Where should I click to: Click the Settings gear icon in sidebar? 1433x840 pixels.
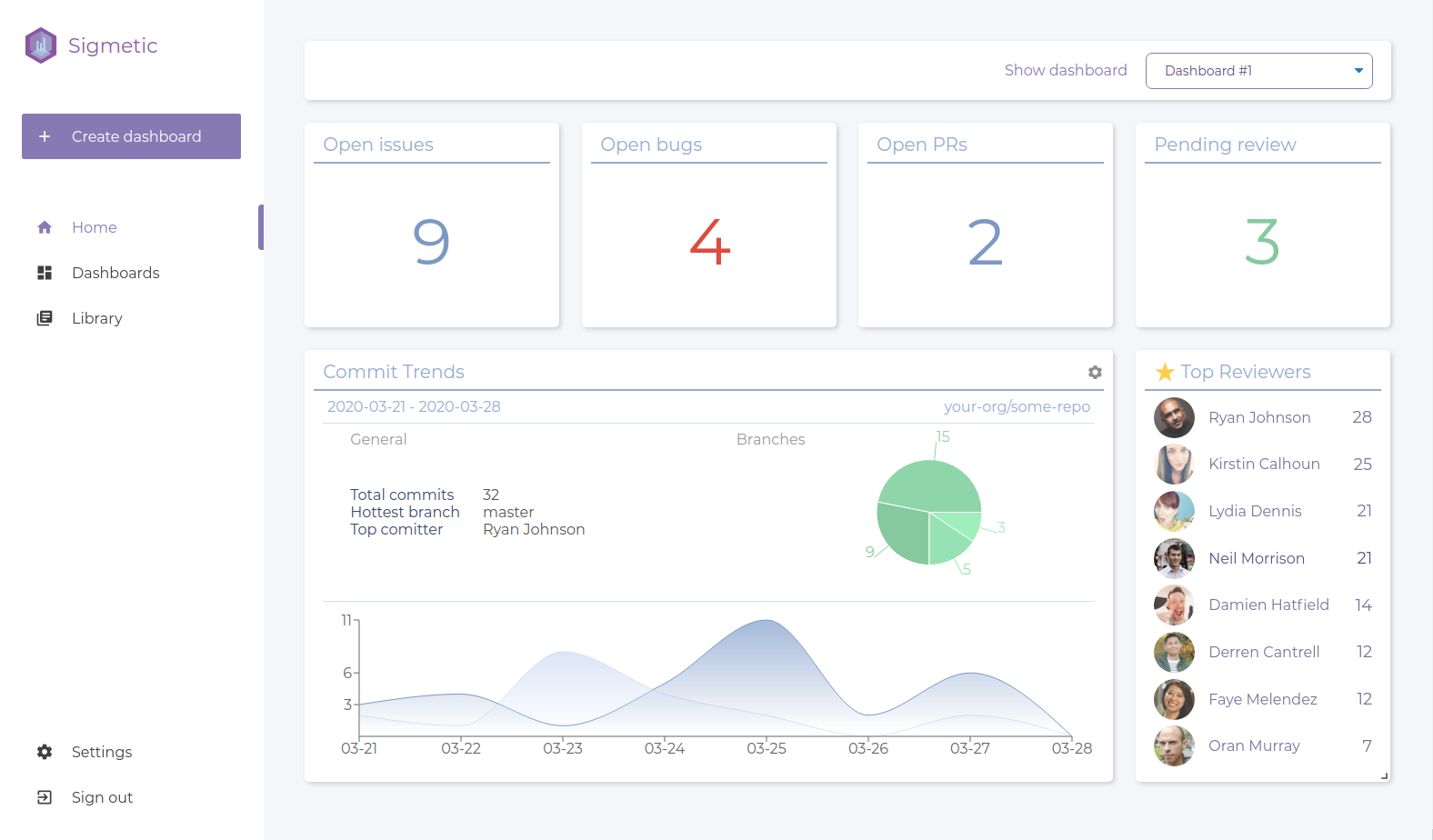point(45,752)
